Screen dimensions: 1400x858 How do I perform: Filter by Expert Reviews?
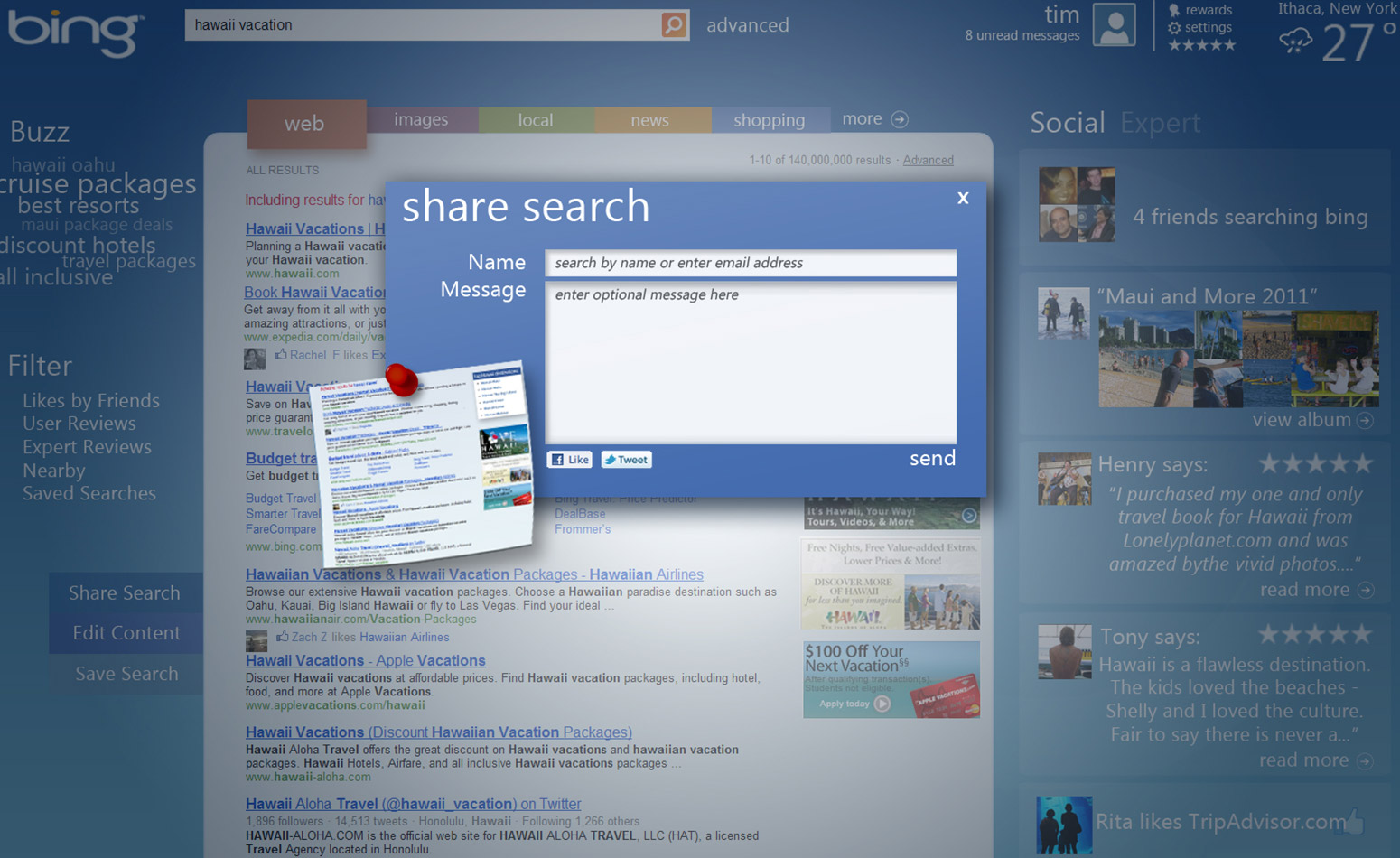pyautogui.click(x=87, y=447)
